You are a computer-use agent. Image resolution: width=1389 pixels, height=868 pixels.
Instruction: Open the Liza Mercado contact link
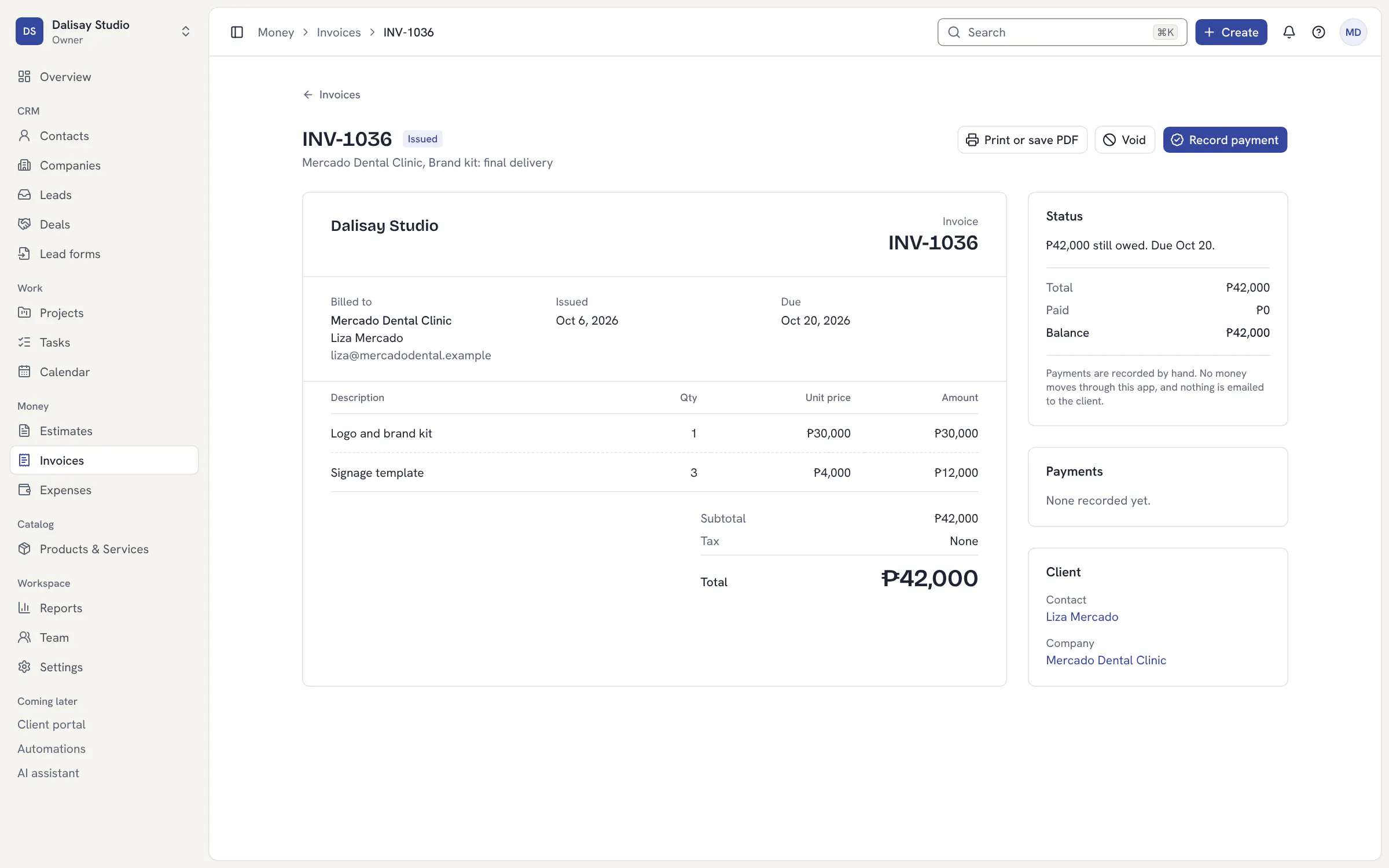click(1082, 617)
